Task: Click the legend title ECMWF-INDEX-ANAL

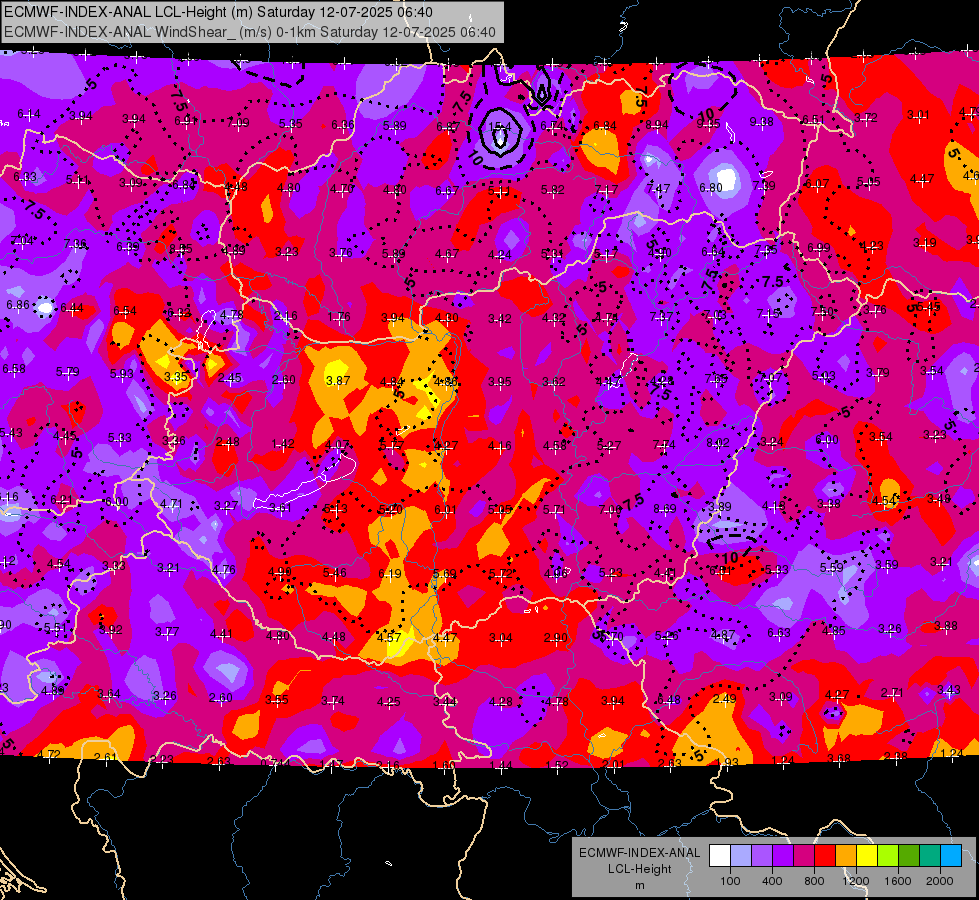Action: tap(639, 853)
